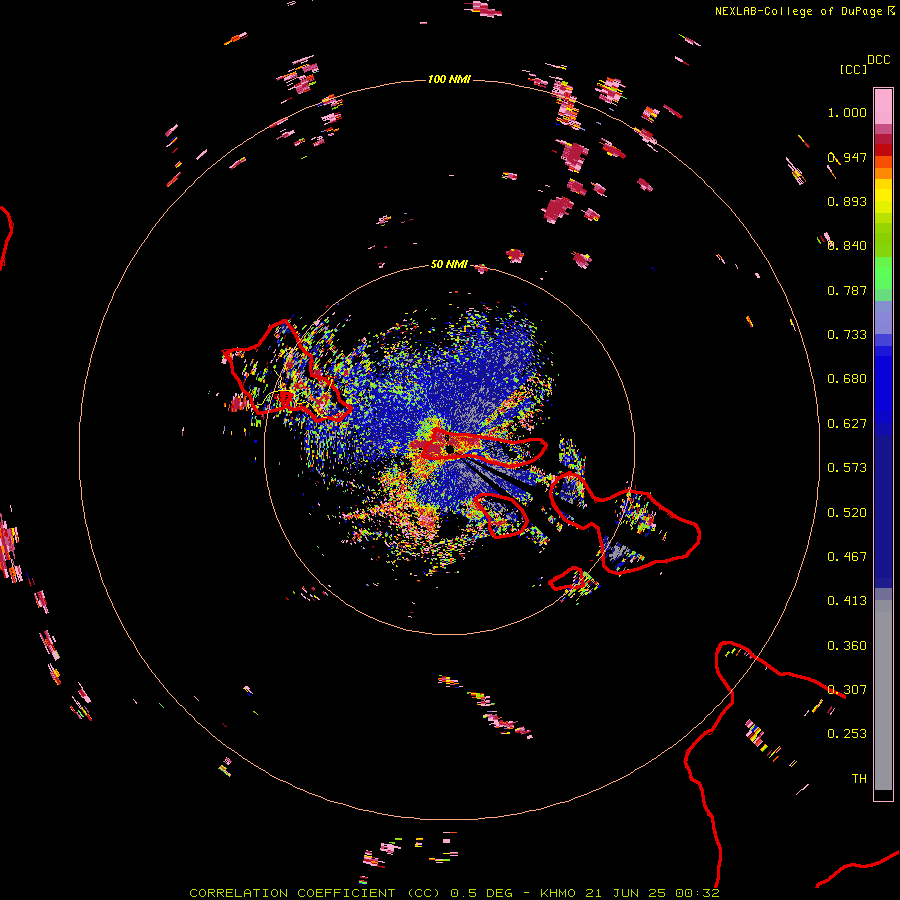Viewport: 900px width, 900px height.
Task: Click the TH threshold label
Action: (x=859, y=779)
